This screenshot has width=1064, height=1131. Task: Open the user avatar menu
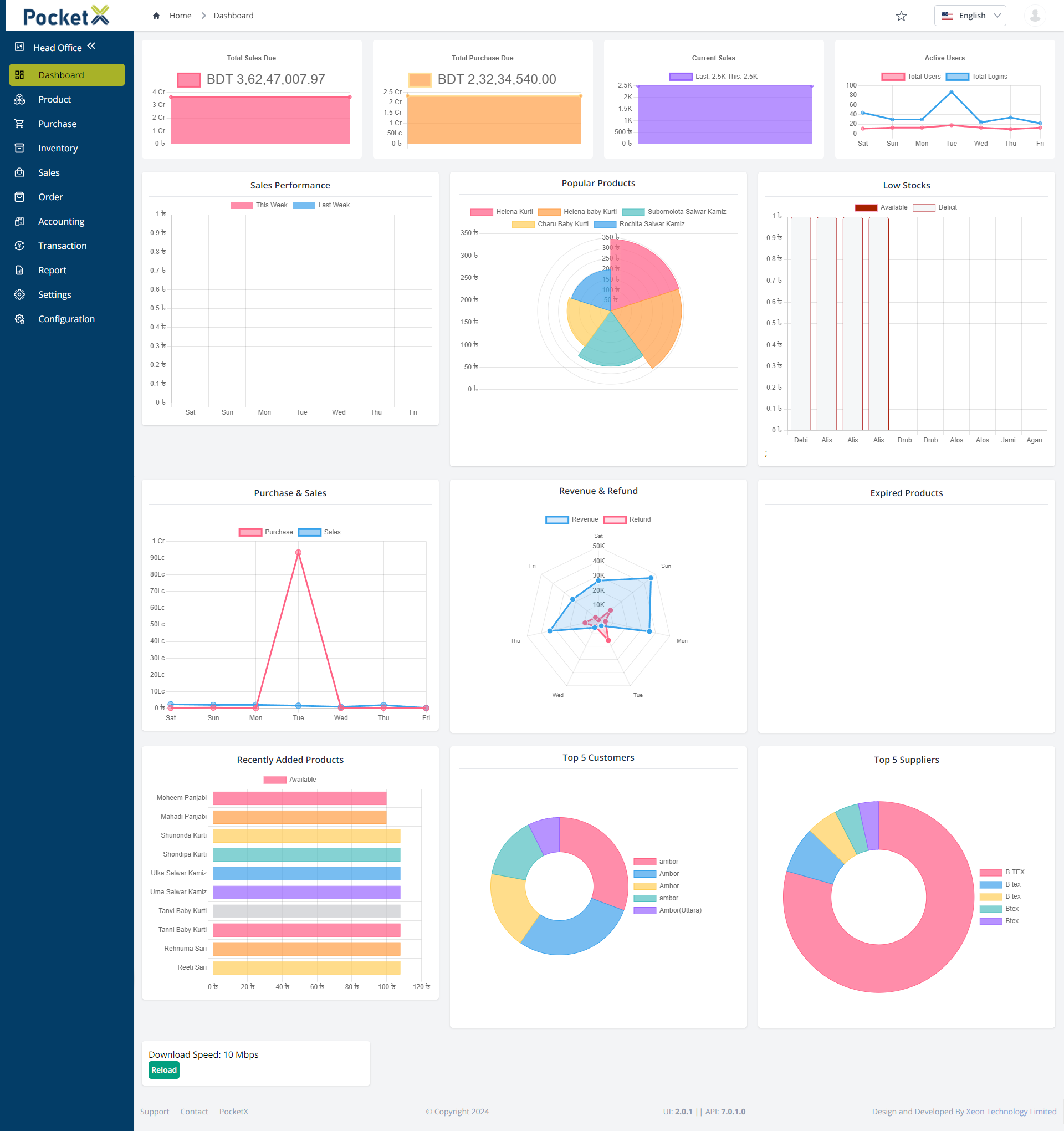(x=1035, y=16)
